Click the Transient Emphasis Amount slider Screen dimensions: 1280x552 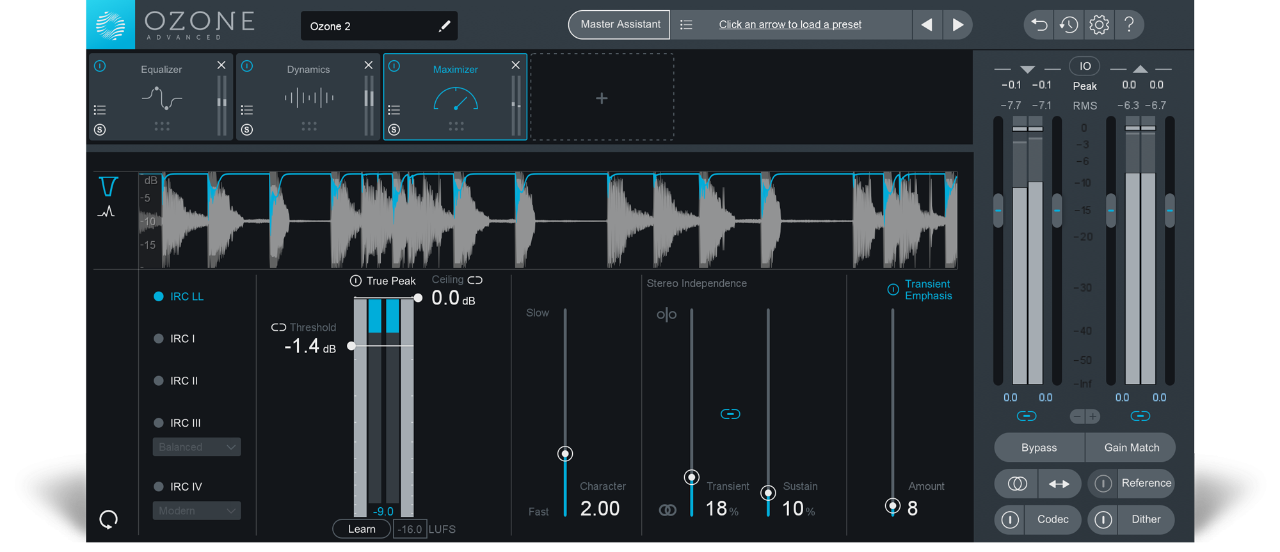(x=893, y=506)
